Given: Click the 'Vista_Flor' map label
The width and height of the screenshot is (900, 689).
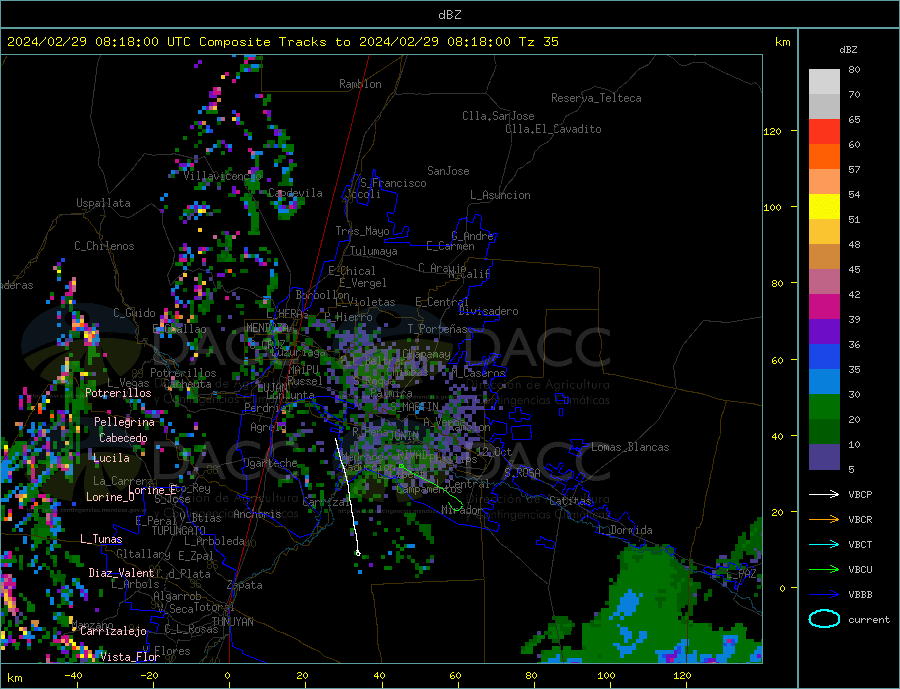Looking at the screenshot, I should (x=130, y=656).
